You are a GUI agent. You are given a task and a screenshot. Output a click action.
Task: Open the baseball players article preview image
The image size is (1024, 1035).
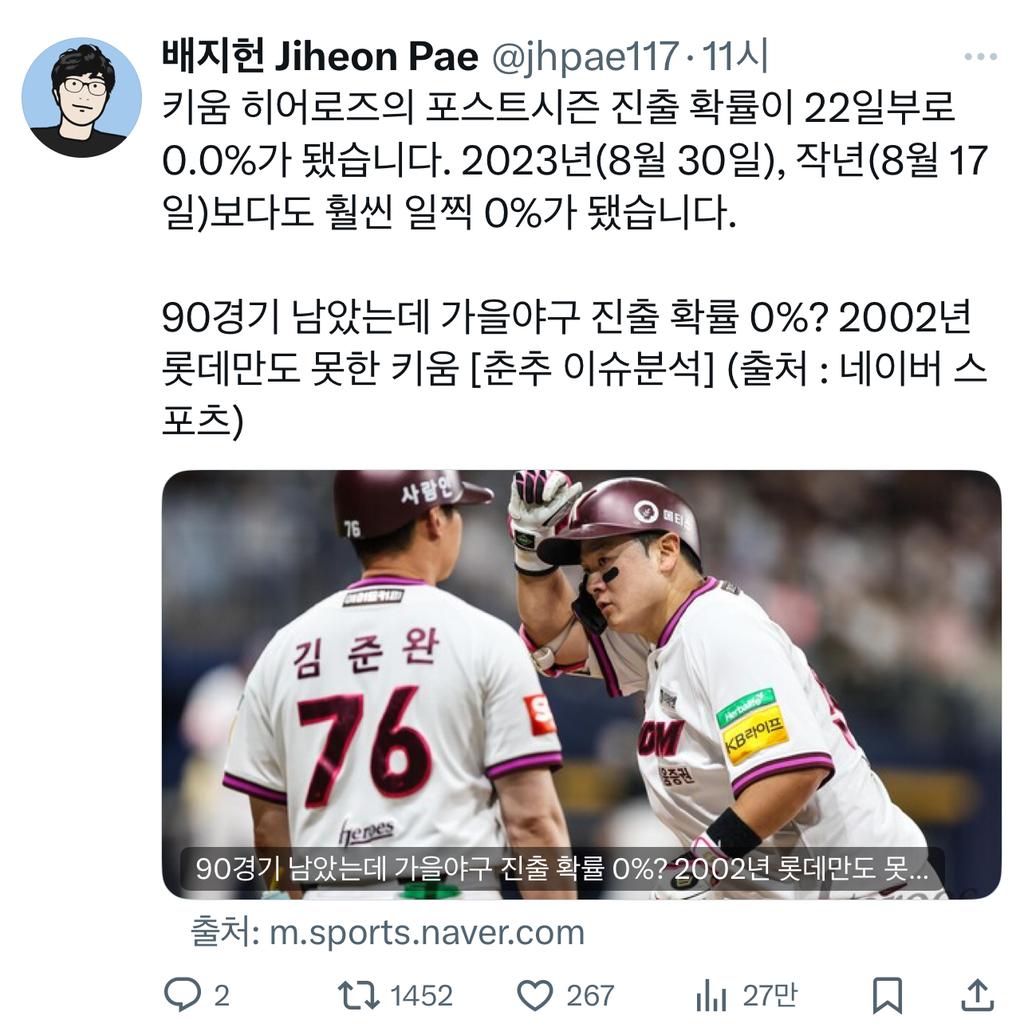581,684
